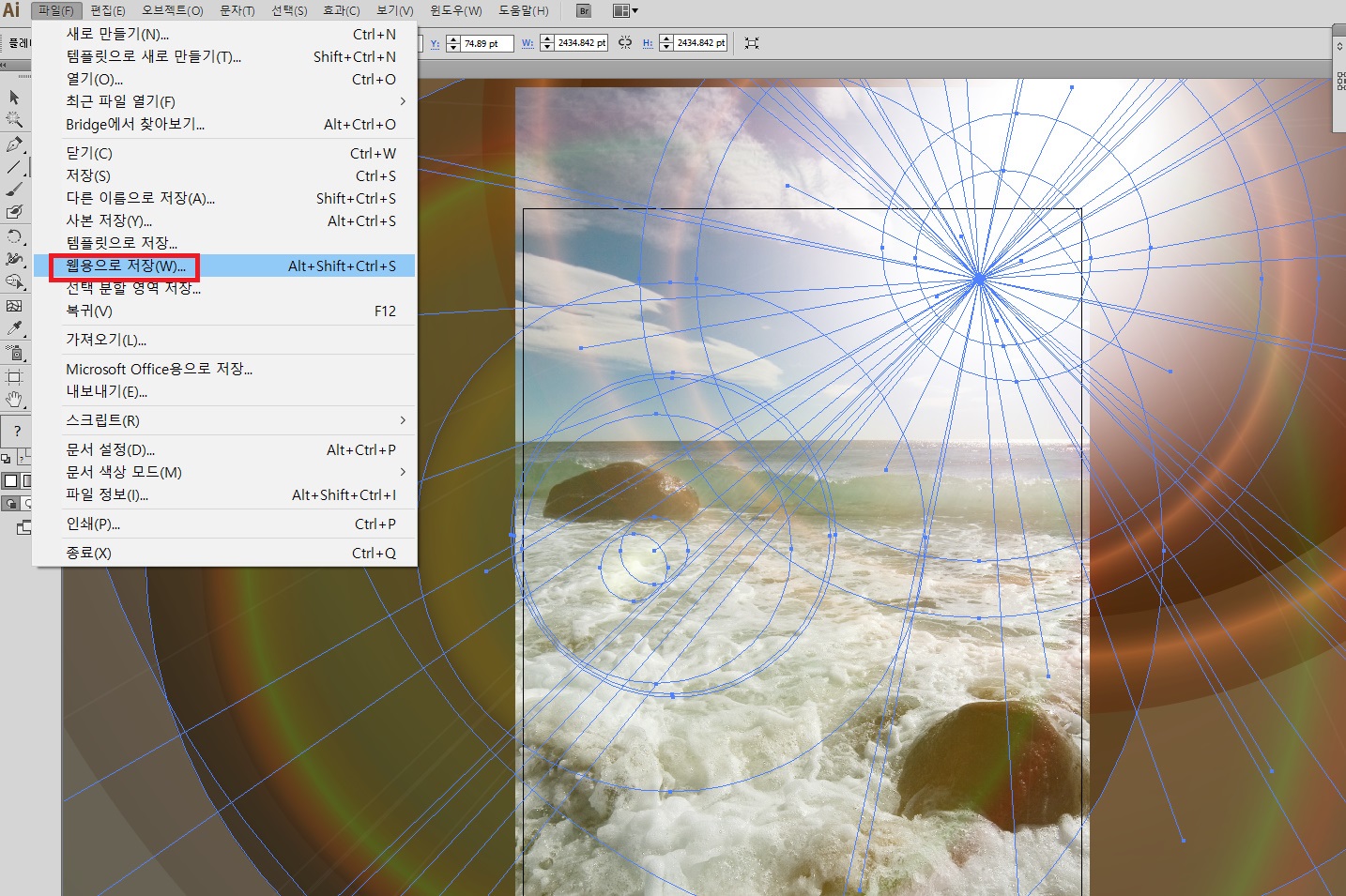Select the Magic Wand tool
This screenshot has height=896, width=1346.
pyautogui.click(x=14, y=120)
